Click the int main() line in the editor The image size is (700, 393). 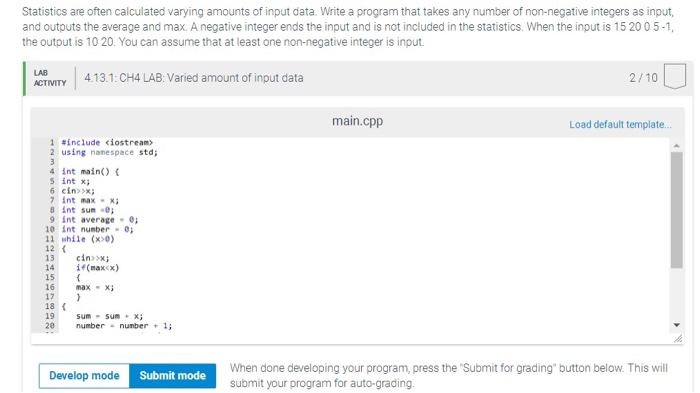click(90, 171)
